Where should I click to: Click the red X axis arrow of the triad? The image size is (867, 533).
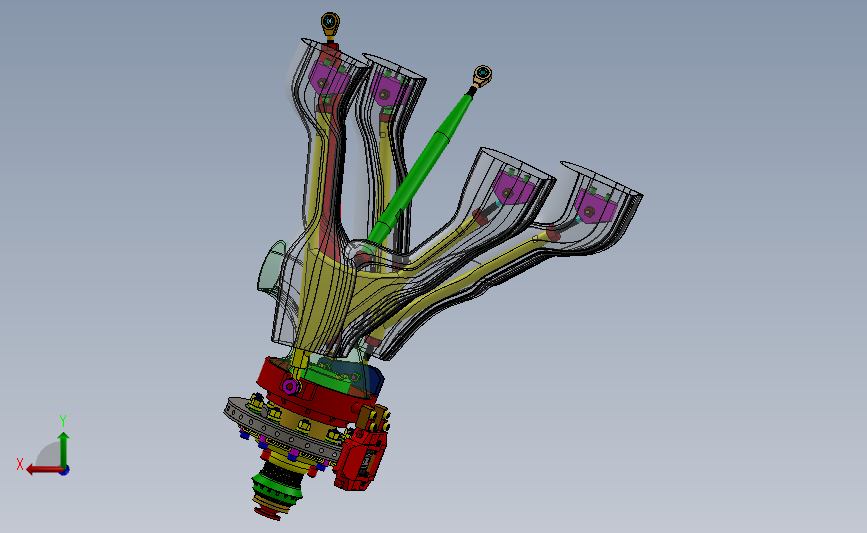(x=43, y=470)
